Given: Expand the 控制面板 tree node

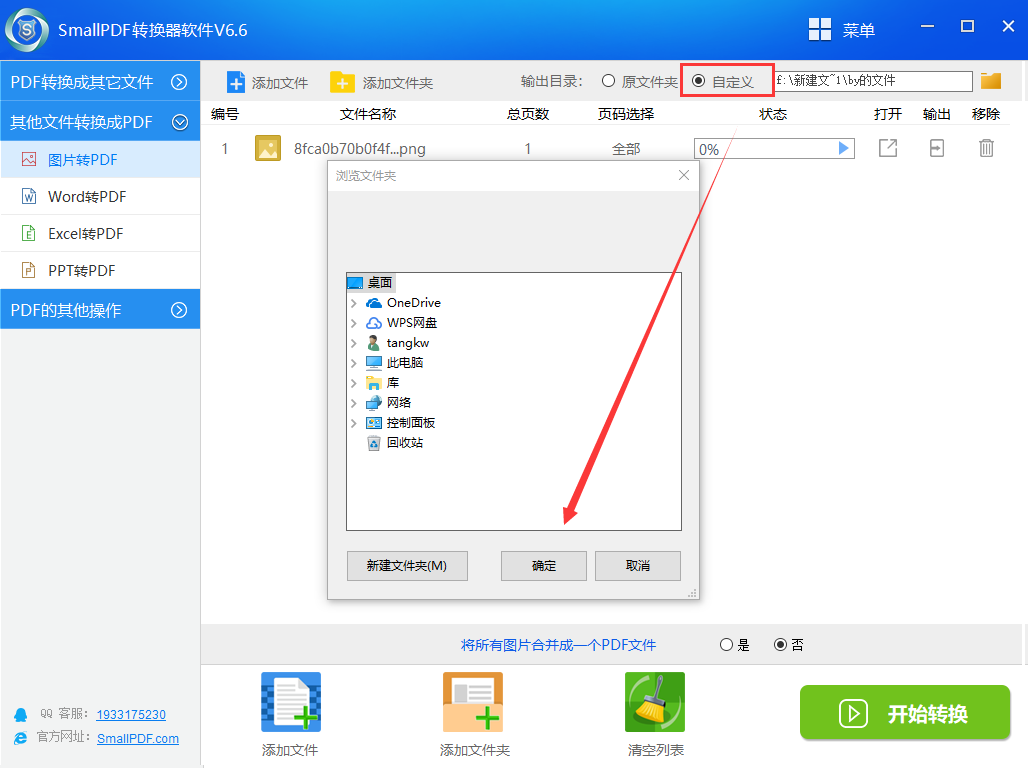Looking at the screenshot, I should (x=354, y=423).
